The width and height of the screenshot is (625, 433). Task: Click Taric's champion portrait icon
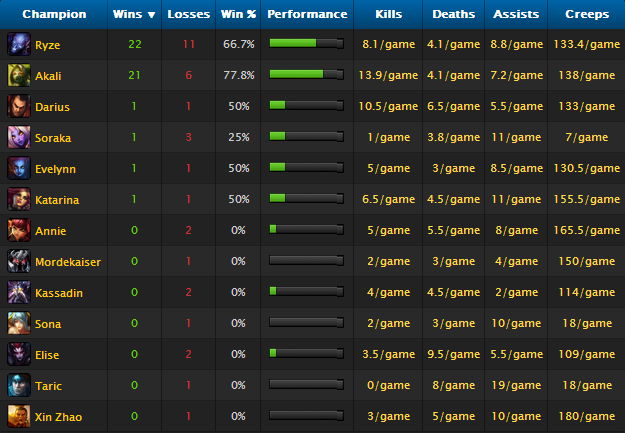coord(19,385)
